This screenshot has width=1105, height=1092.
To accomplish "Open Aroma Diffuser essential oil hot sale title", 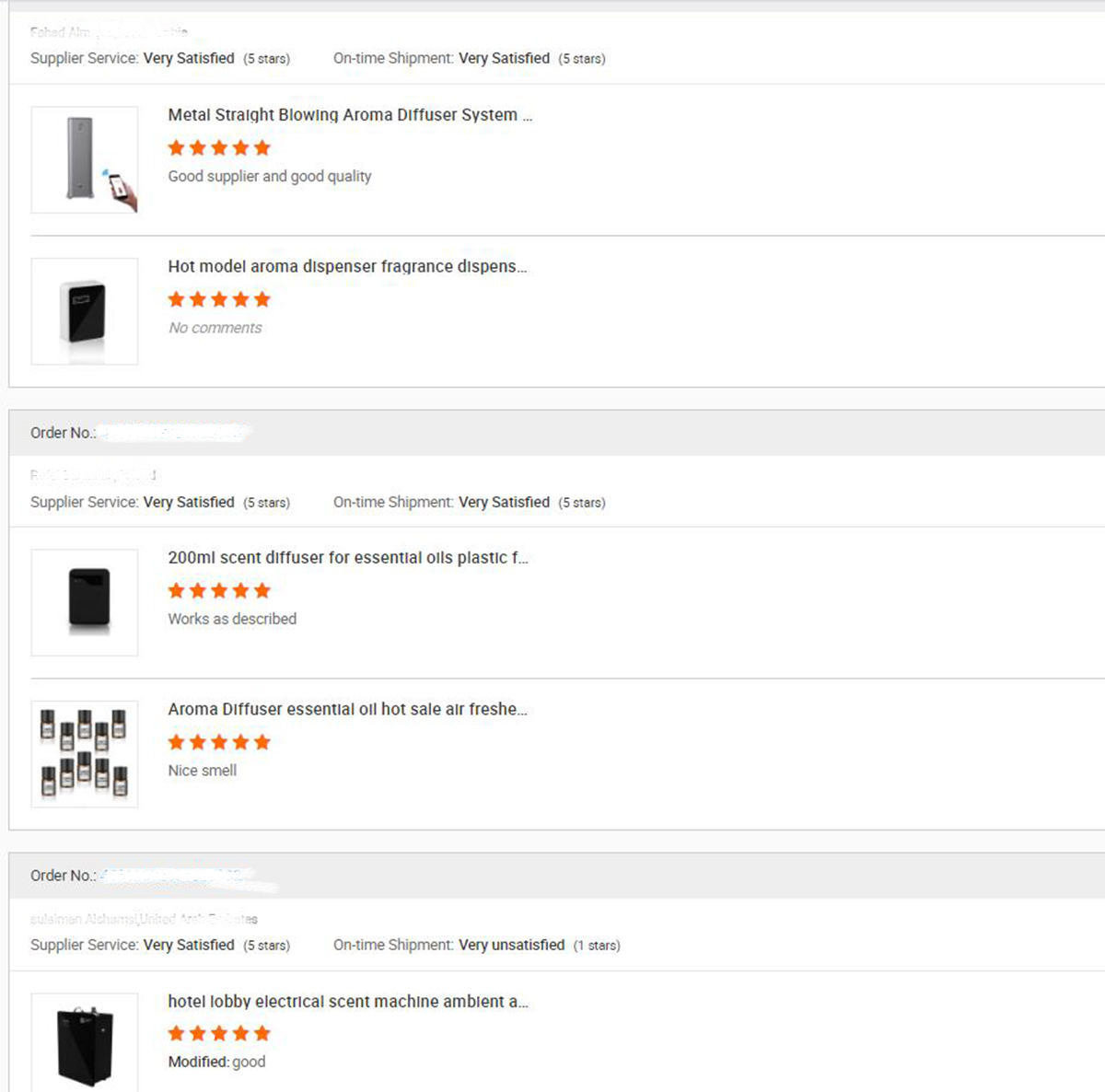I will click(347, 709).
